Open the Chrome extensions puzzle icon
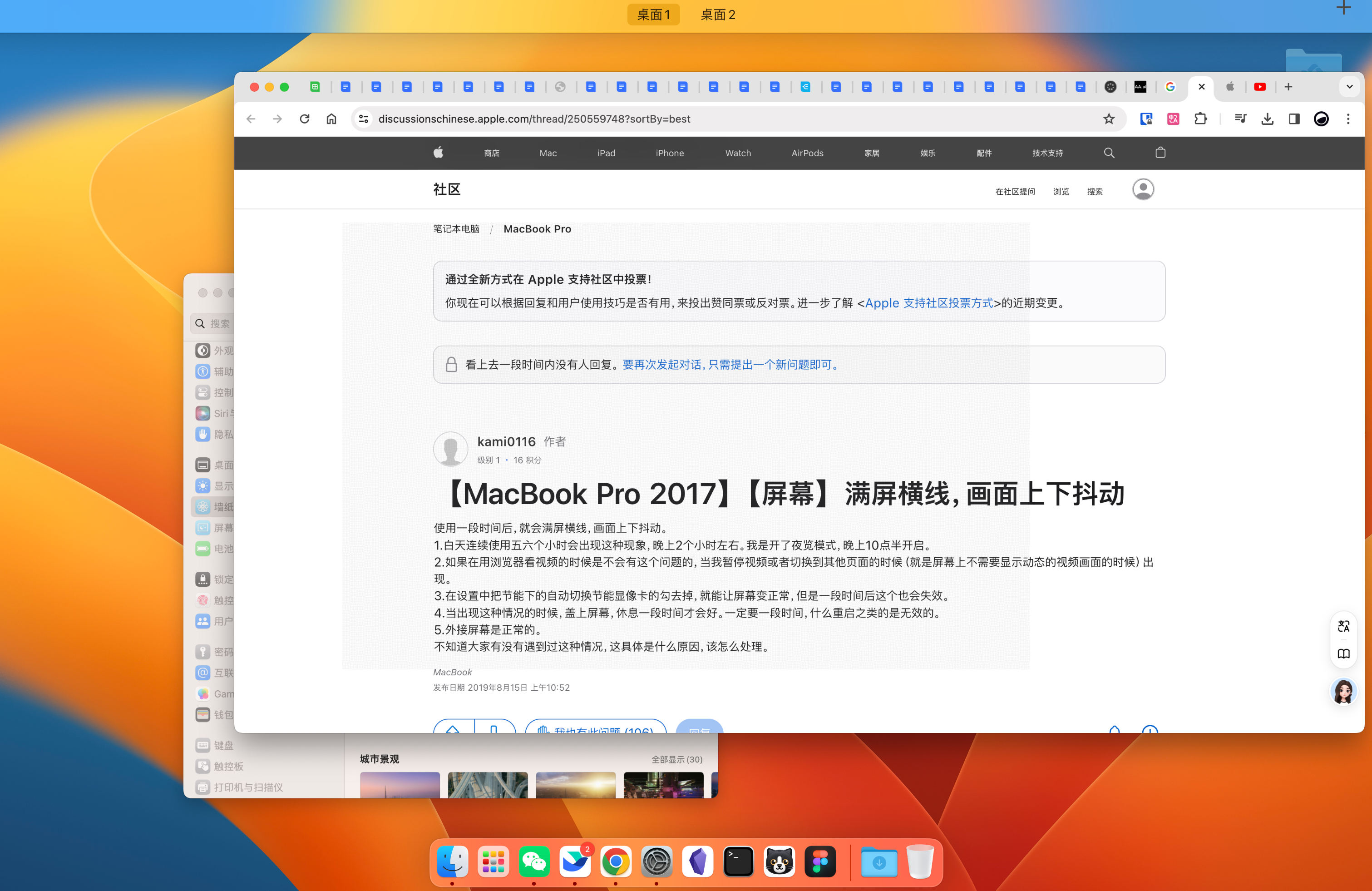This screenshot has height=891, width=1372. (x=1201, y=119)
